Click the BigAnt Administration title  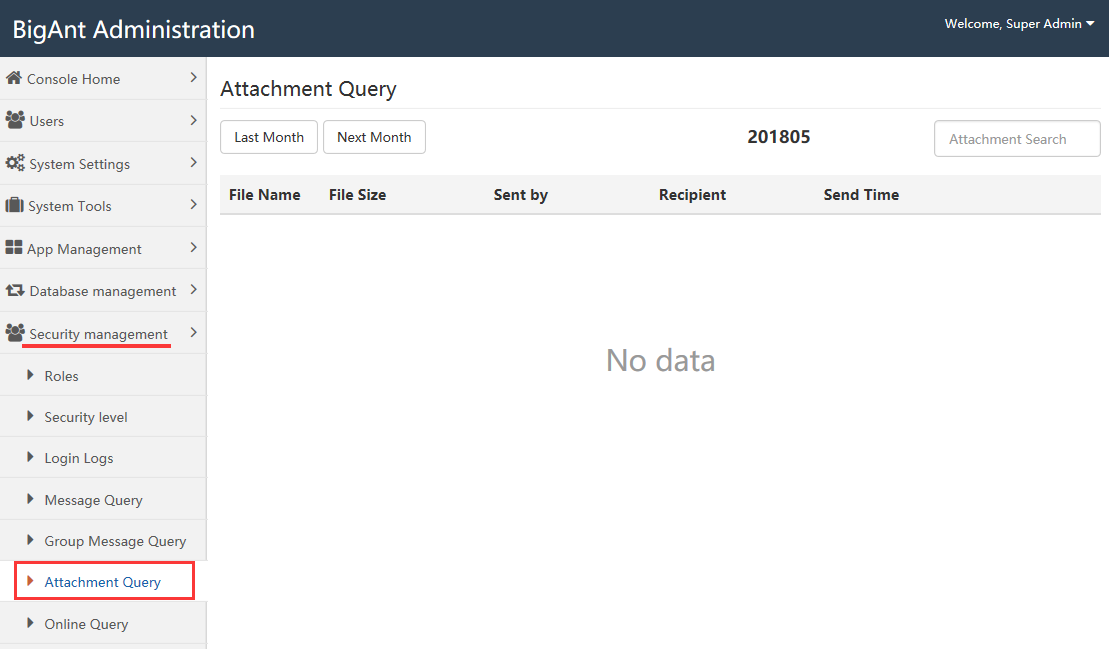[x=134, y=30]
